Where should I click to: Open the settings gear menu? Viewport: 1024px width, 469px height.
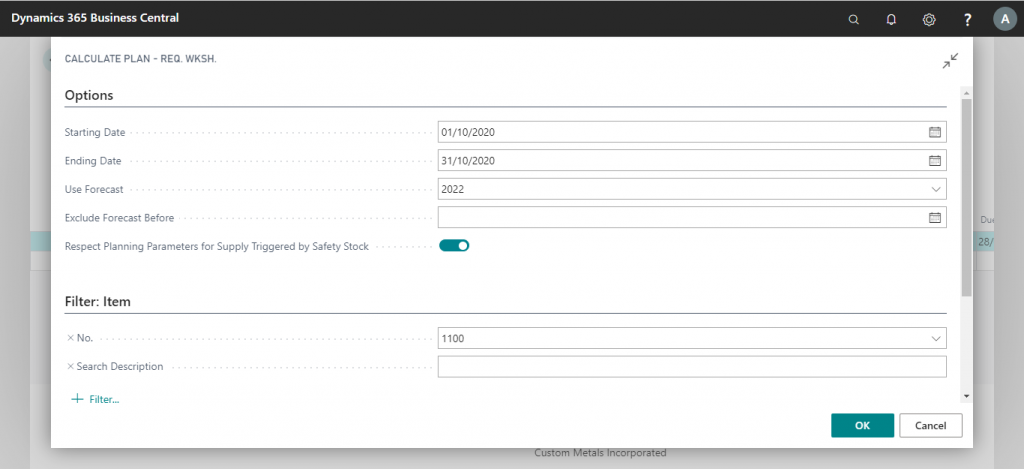[x=929, y=19]
